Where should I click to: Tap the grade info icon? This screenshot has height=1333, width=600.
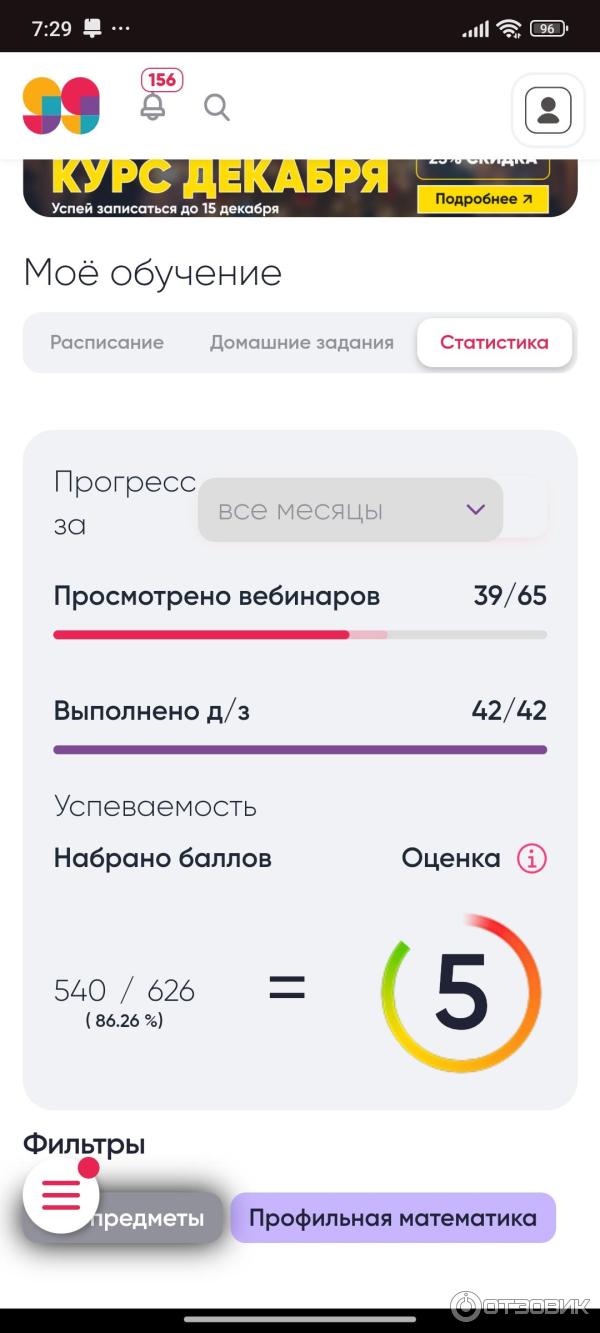pyautogui.click(x=532, y=858)
